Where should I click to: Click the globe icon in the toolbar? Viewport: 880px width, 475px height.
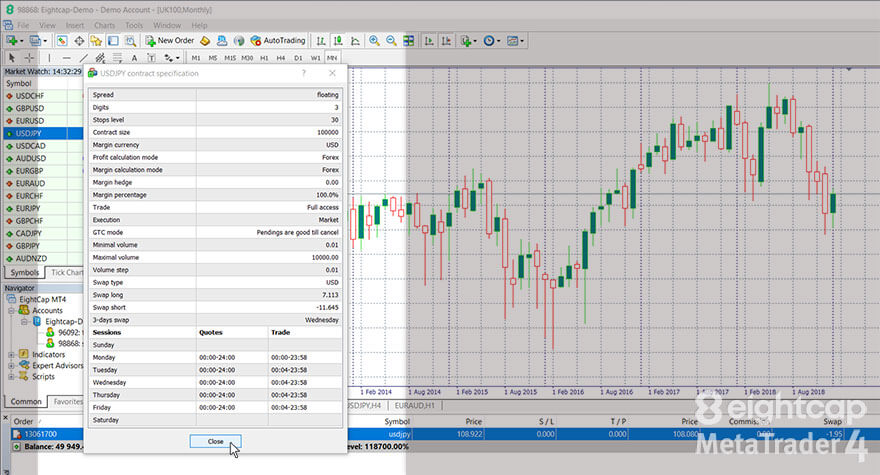[239, 40]
